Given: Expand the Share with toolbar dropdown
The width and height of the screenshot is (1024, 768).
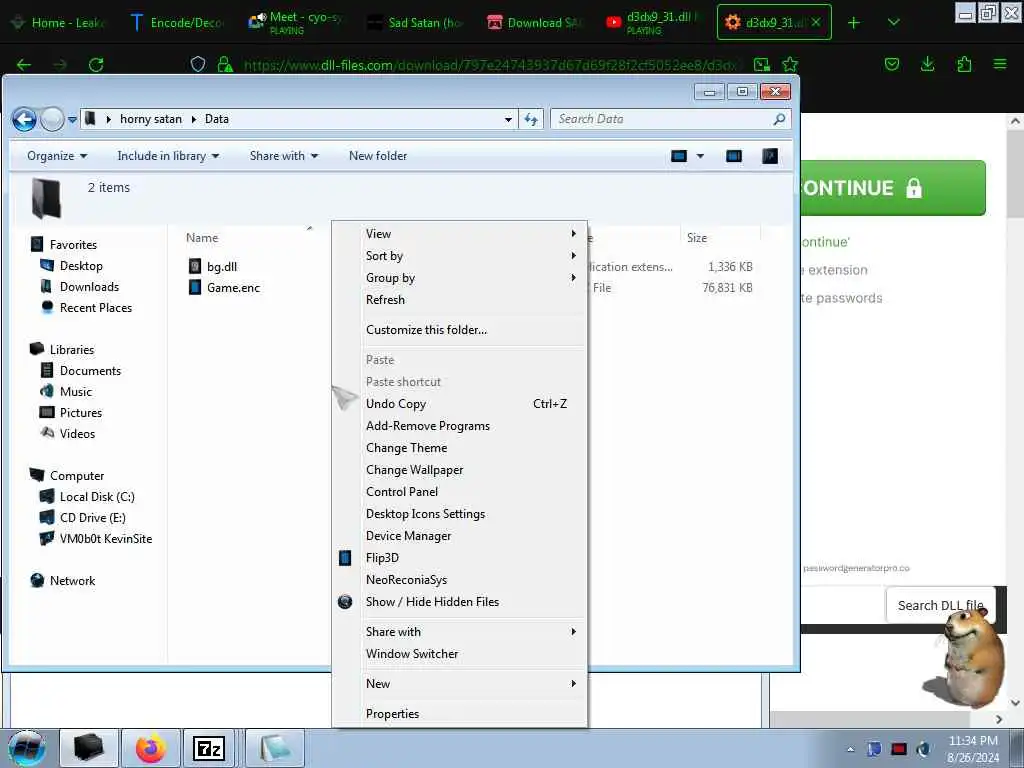Looking at the screenshot, I should point(283,156).
